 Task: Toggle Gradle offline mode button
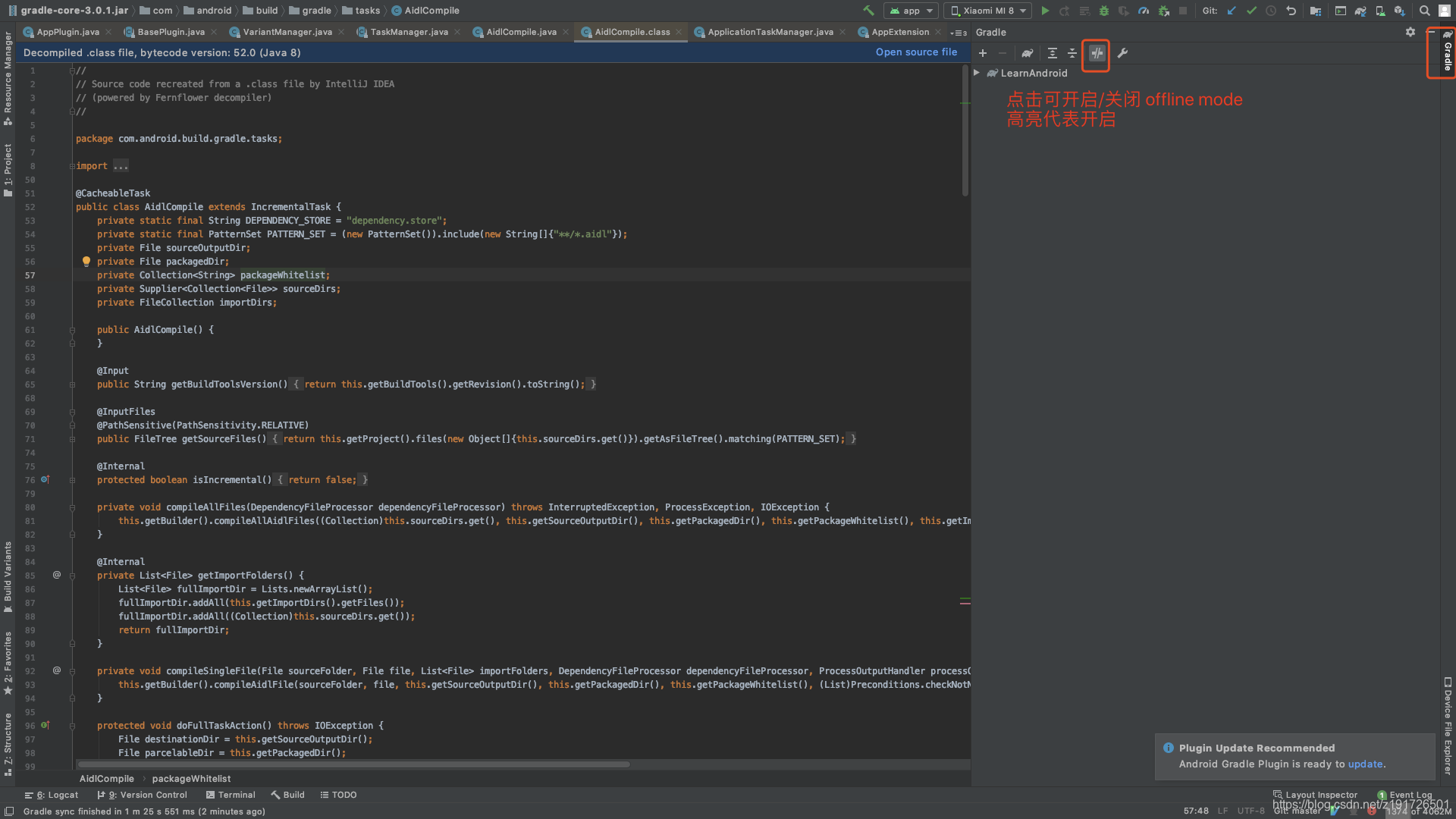(1097, 53)
